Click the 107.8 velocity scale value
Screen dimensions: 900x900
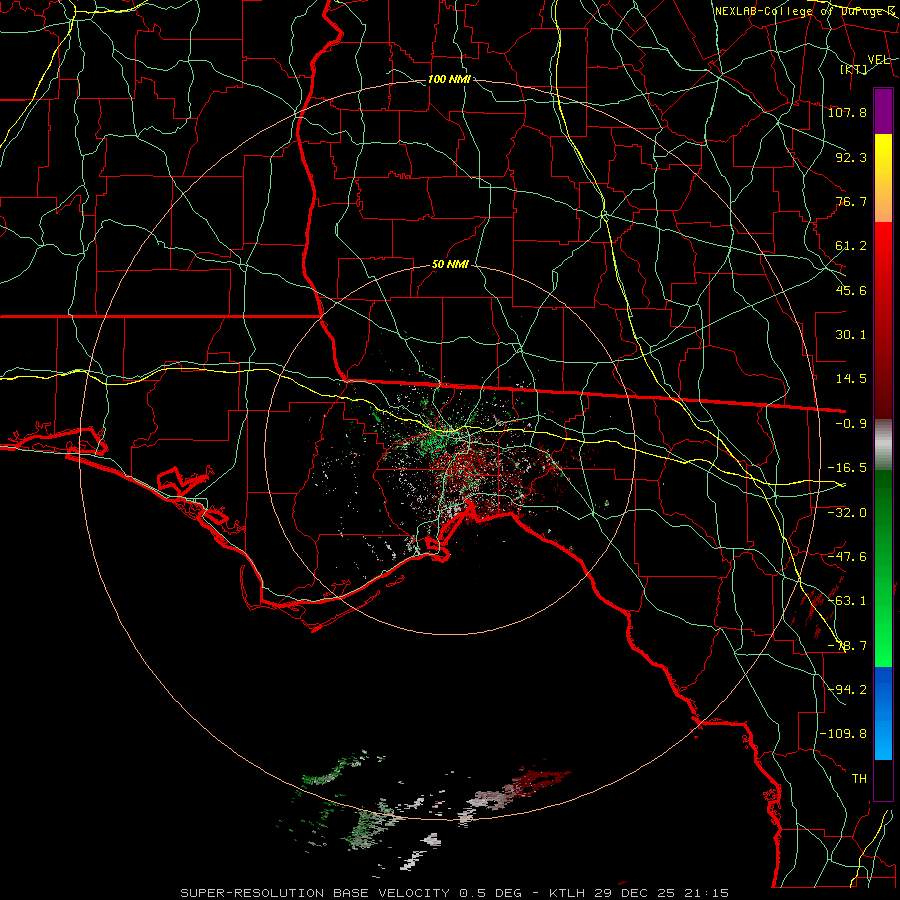(x=847, y=112)
